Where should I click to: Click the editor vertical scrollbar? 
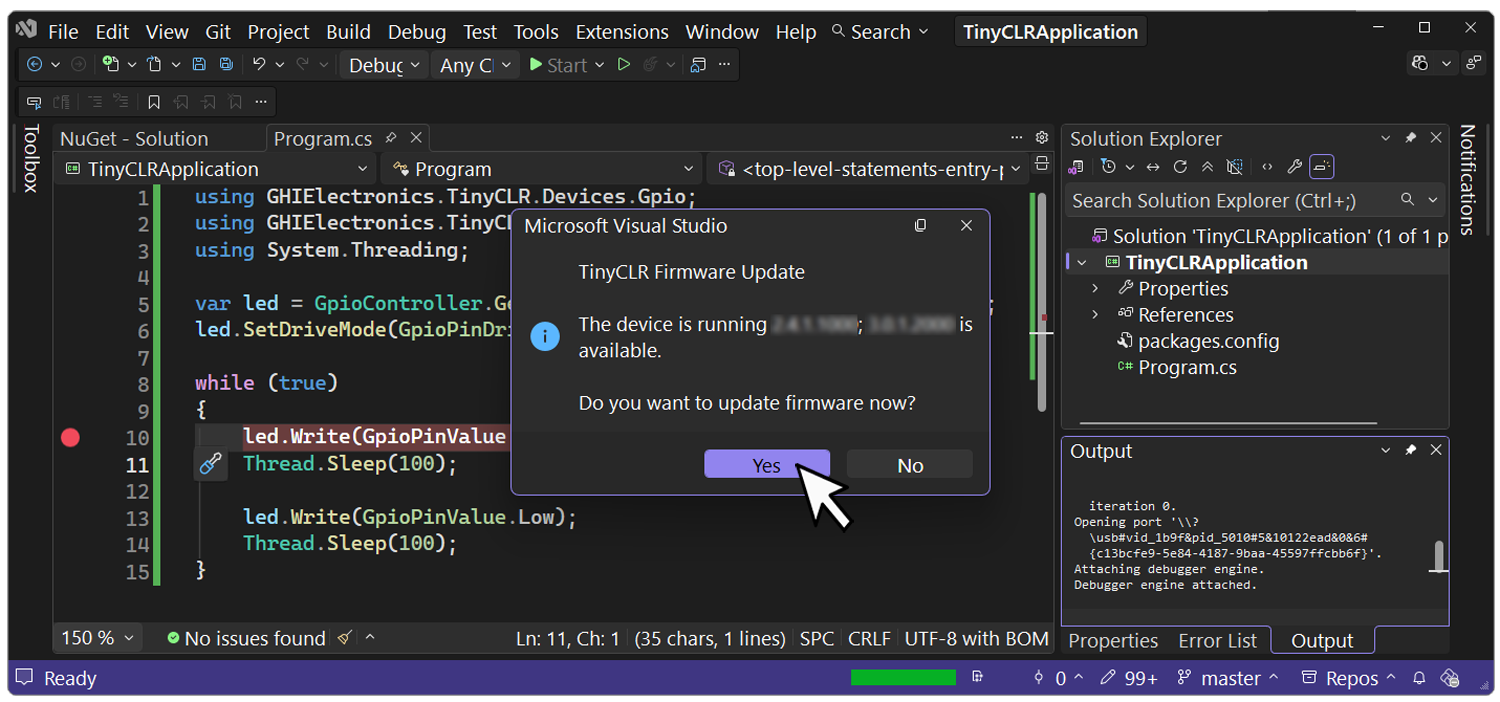(x=1041, y=301)
